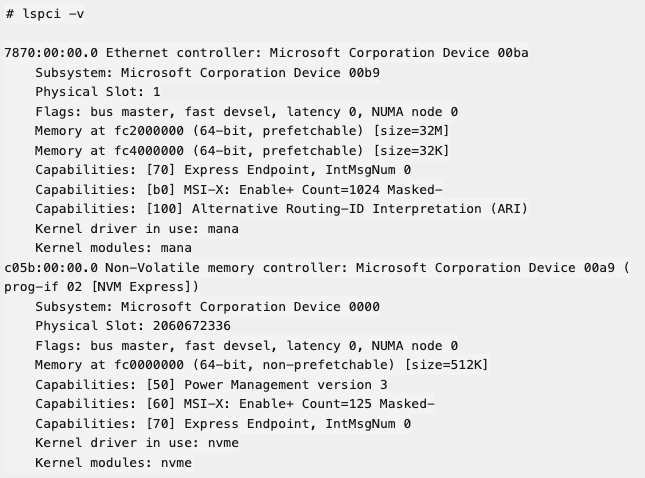645x478 pixels.
Task: Click the Kernel driver in use: mana line
Action: point(136,229)
